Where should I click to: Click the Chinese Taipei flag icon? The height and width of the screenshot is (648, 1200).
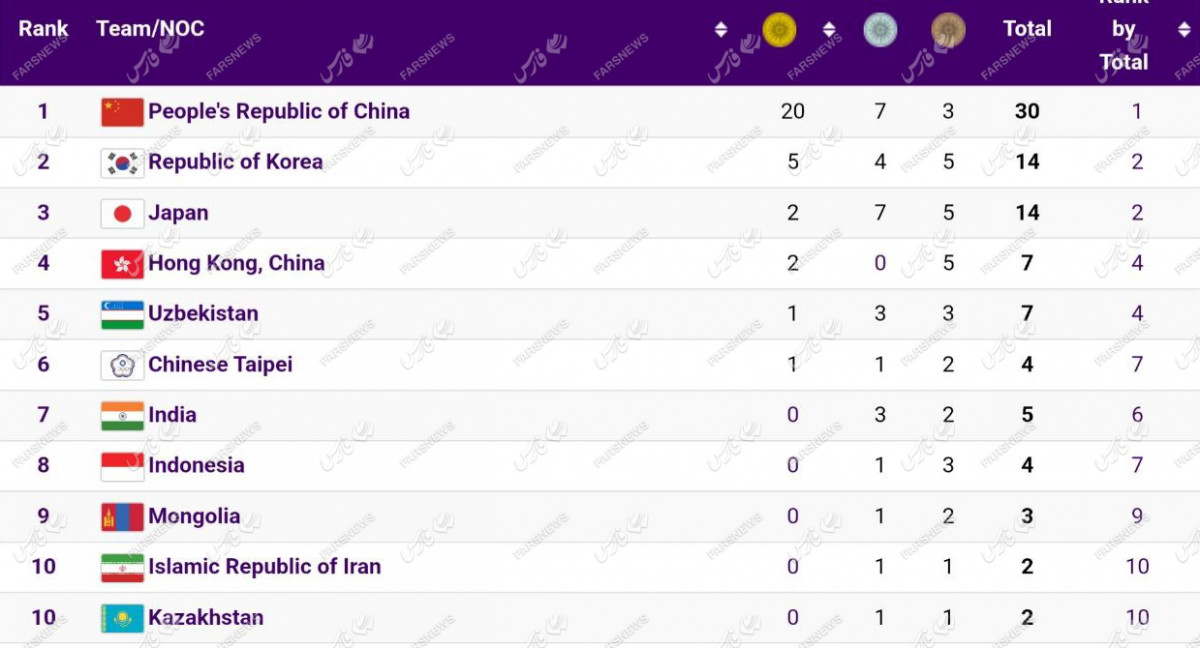pos(122,365)
